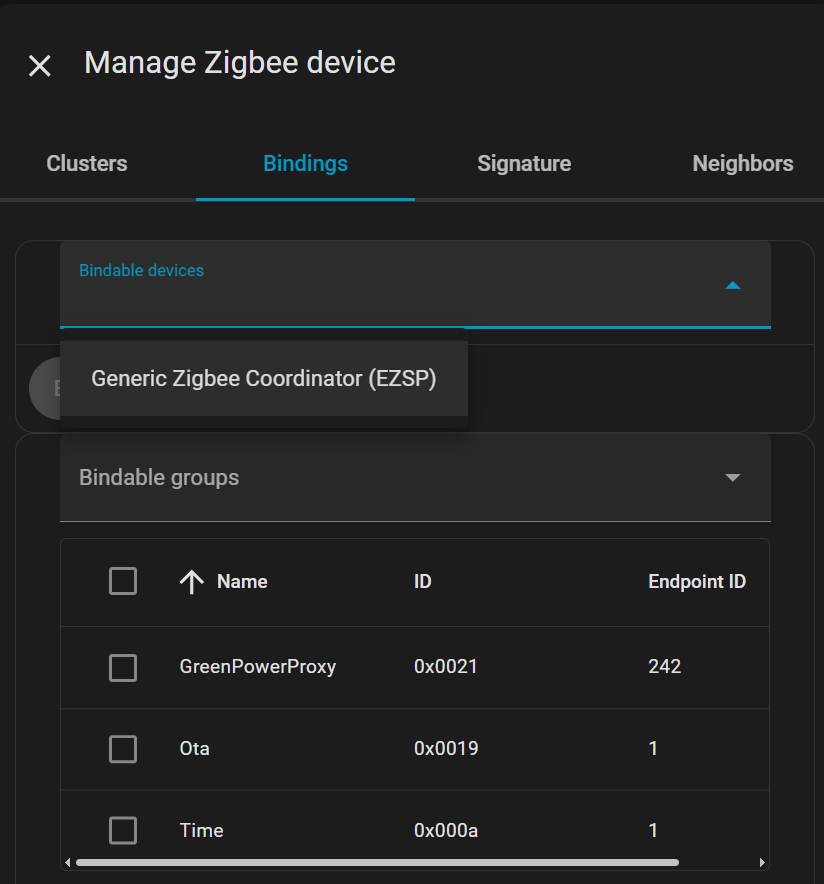The width and height of the screenshot is (824, 884).
Task: Click the sort arrow next to Name
Action: click(191, 582)
